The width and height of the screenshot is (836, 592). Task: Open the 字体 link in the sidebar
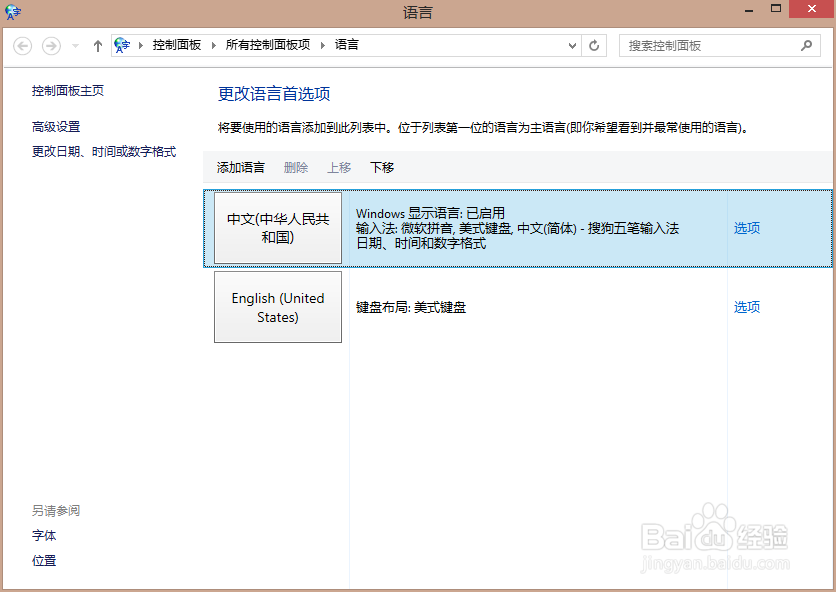coord(44,535)
